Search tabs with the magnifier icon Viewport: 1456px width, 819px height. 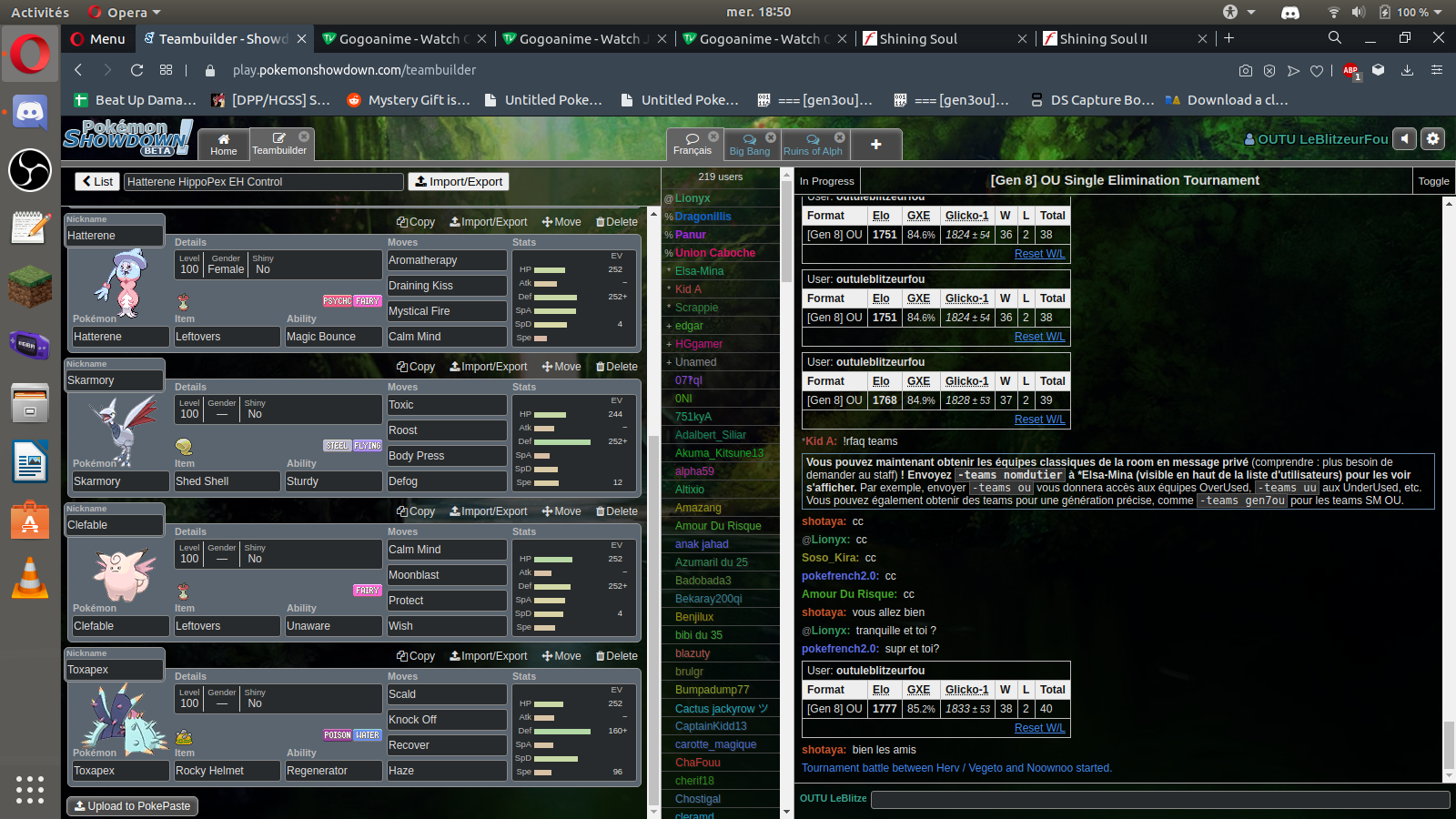(1335, 38)
